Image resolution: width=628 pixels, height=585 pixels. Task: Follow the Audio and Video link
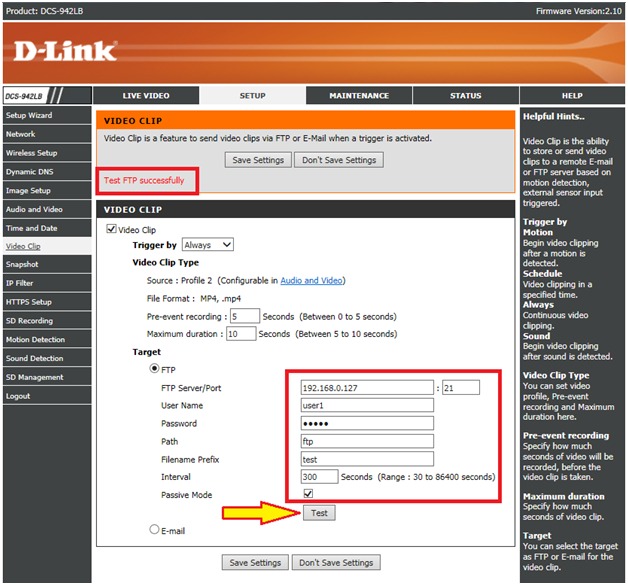click(x=311, y=281)
